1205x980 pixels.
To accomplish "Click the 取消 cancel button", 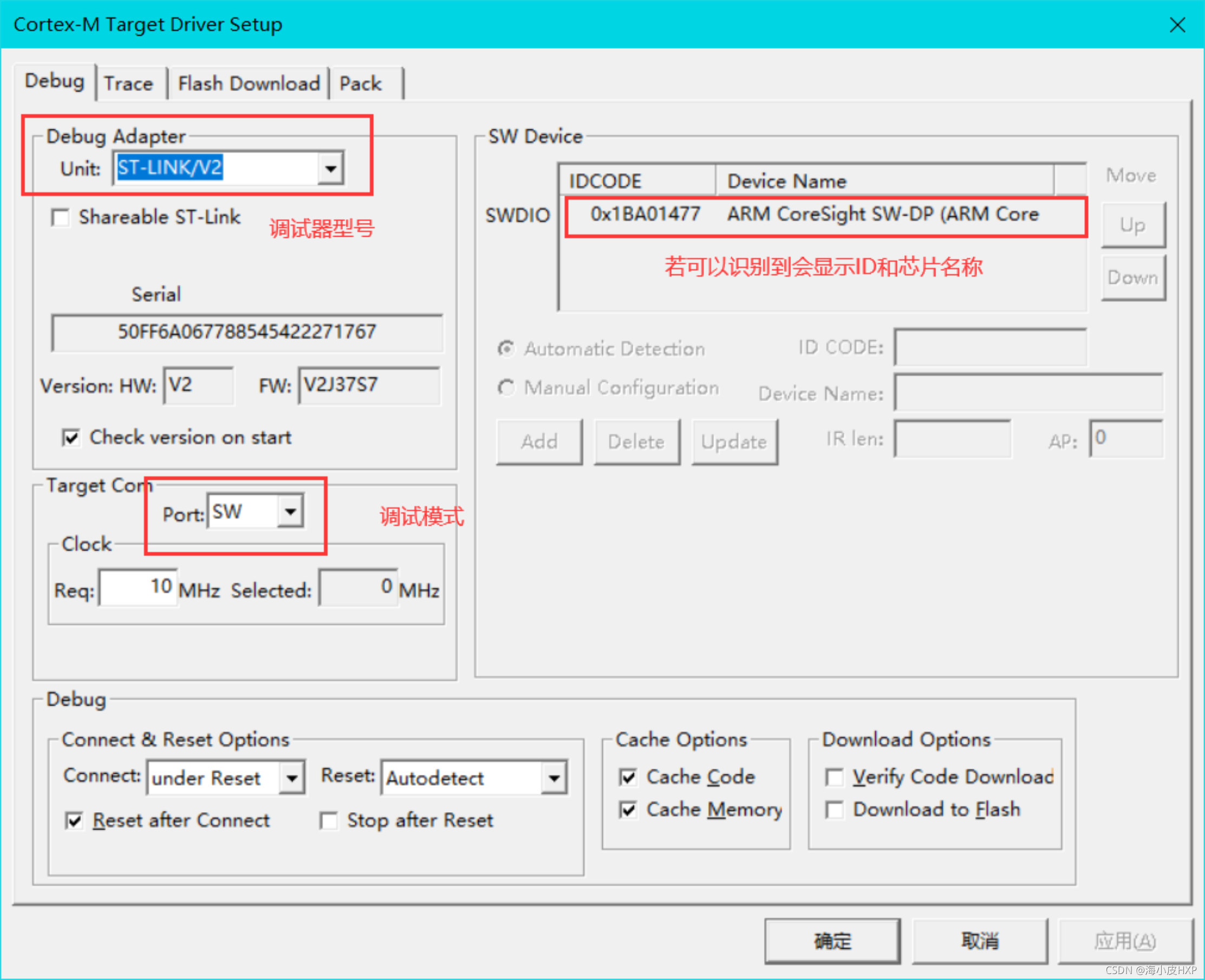I will click(x=981, y=939).
